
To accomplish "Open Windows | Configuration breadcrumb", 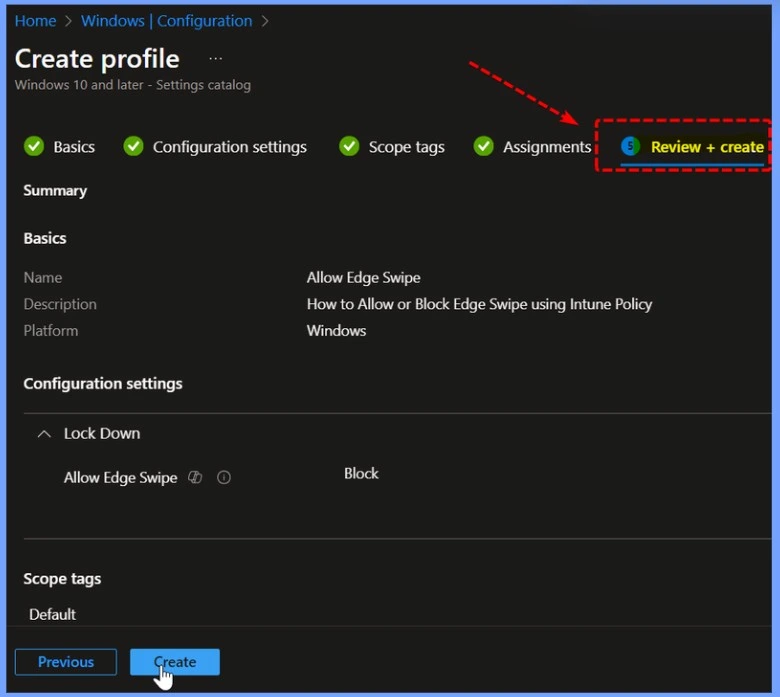I will [x=167, y=21].
